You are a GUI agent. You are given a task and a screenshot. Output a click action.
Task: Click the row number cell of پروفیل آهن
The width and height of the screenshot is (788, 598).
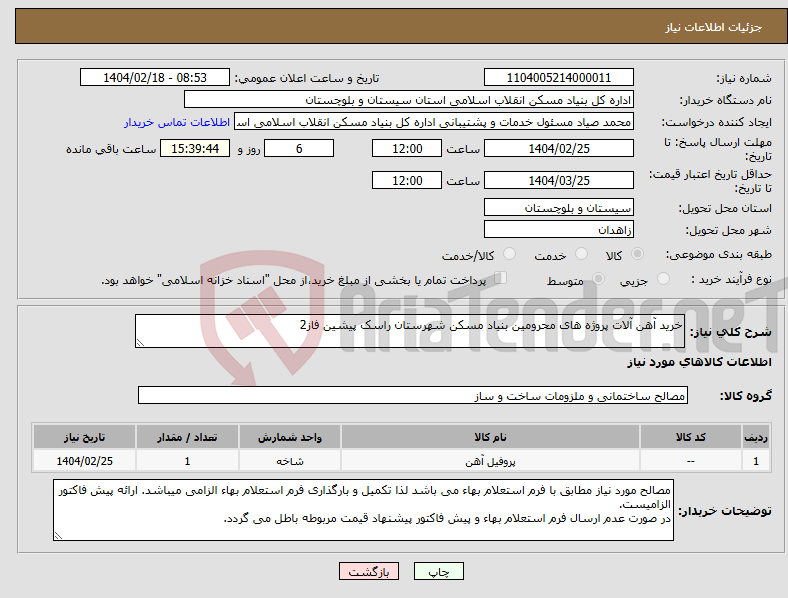756,461
